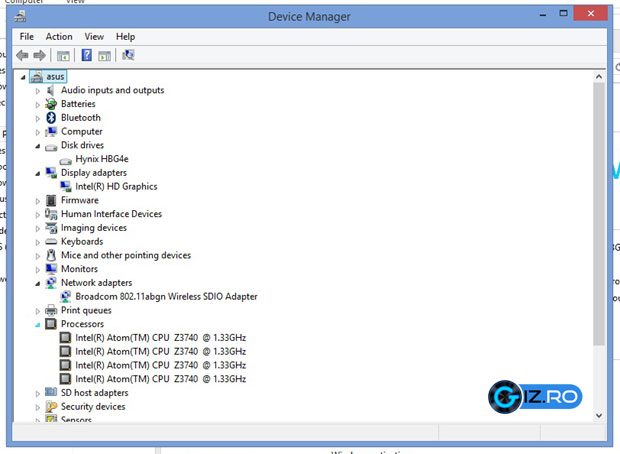
Task: Open the Help menu
Action: (x=125, y=36)
